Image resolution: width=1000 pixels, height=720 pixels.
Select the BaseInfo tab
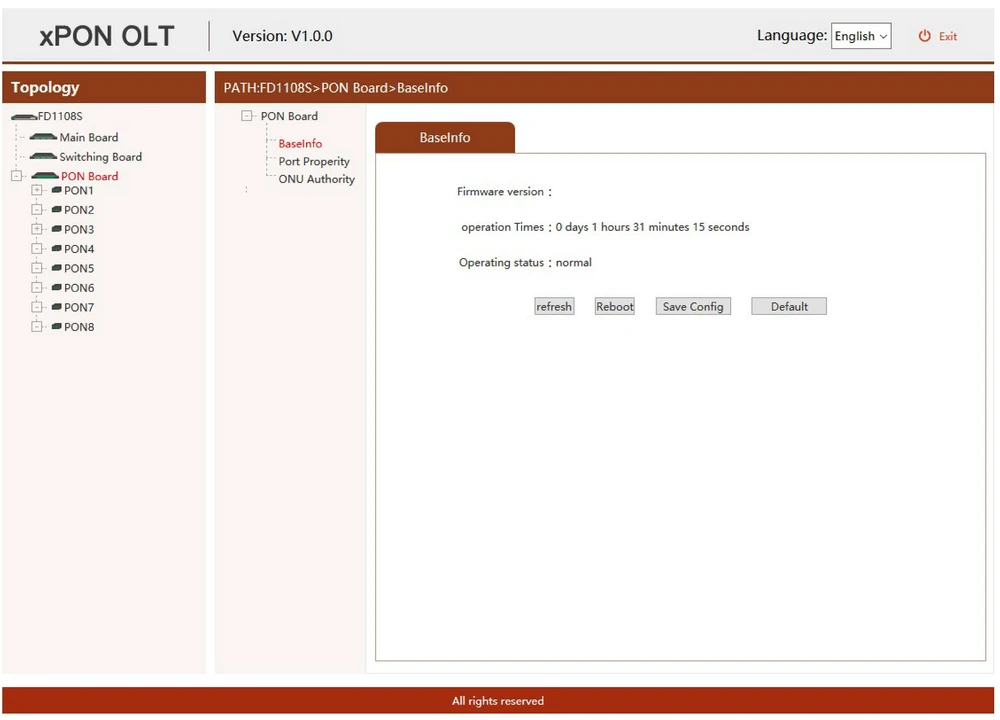tap(444, 138)
